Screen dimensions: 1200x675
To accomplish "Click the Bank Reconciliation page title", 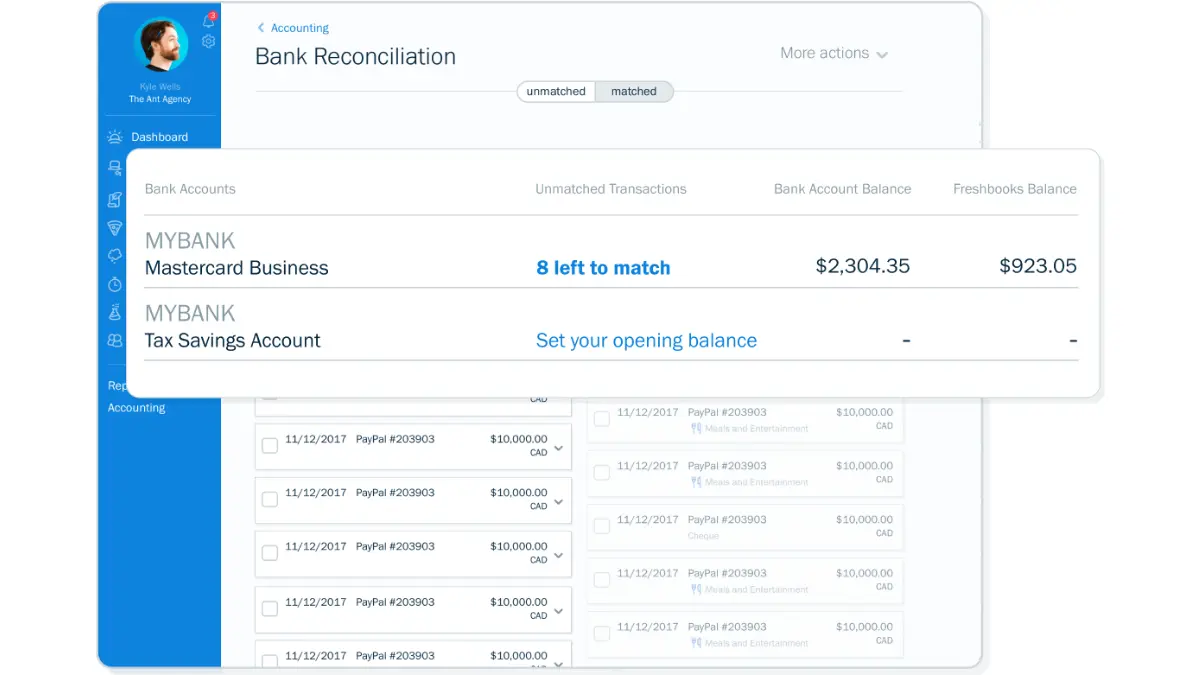I will [355, 57].
